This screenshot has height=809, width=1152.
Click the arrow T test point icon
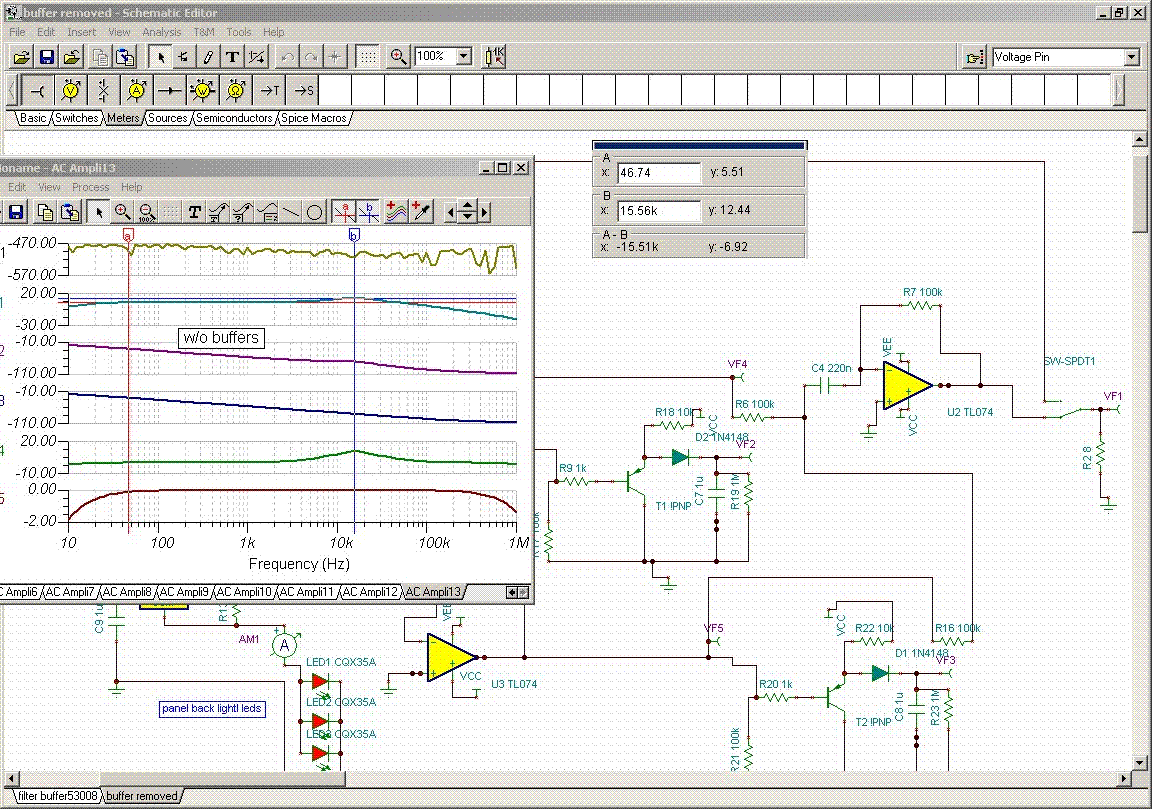pyautogui.click(x=270, y=90)
